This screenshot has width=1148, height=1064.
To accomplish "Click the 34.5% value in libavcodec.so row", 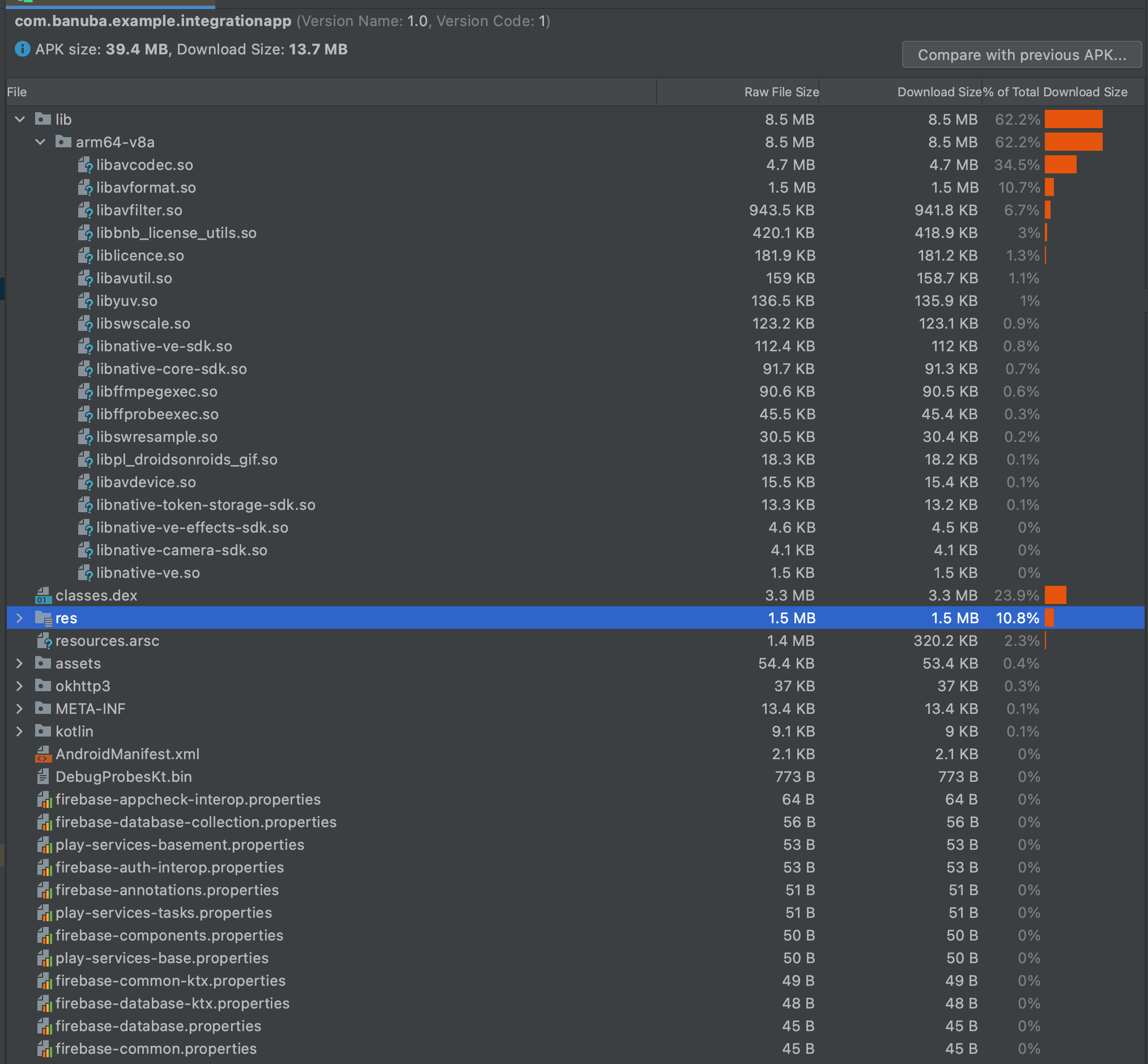I will click(1017, 165).
